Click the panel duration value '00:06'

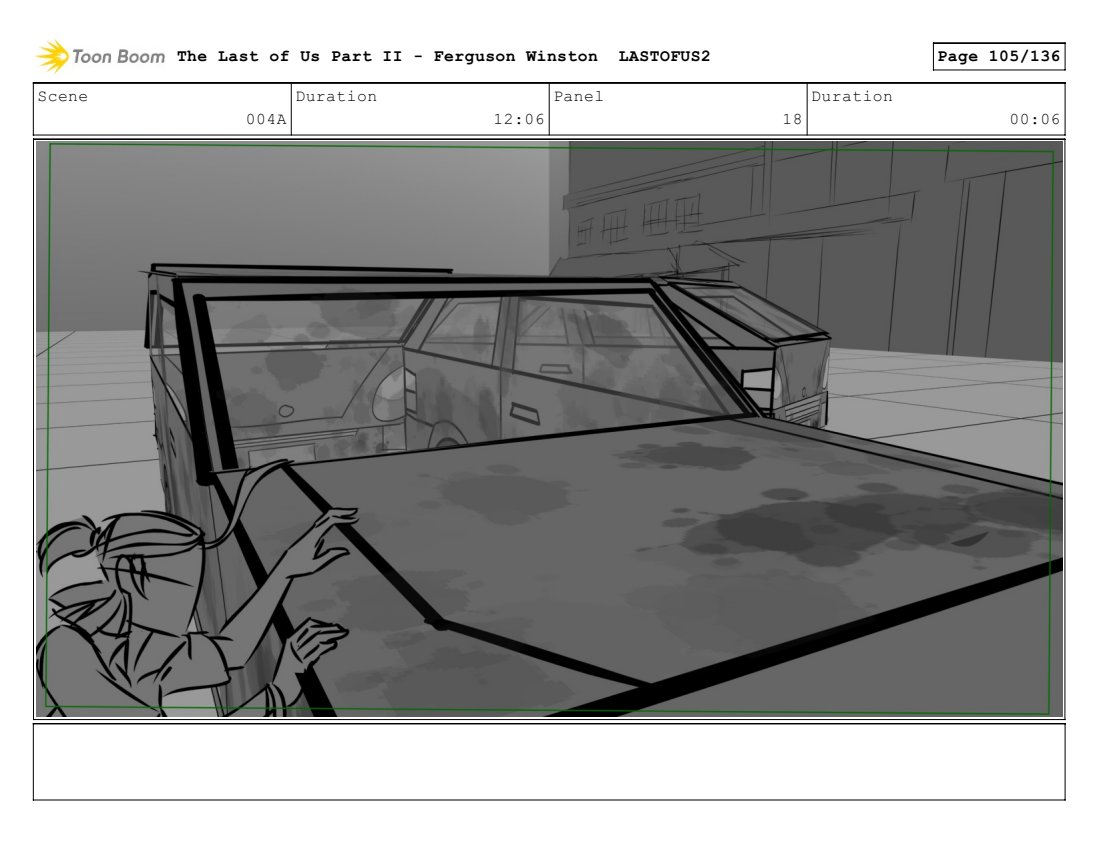(x=1035, y=119)
